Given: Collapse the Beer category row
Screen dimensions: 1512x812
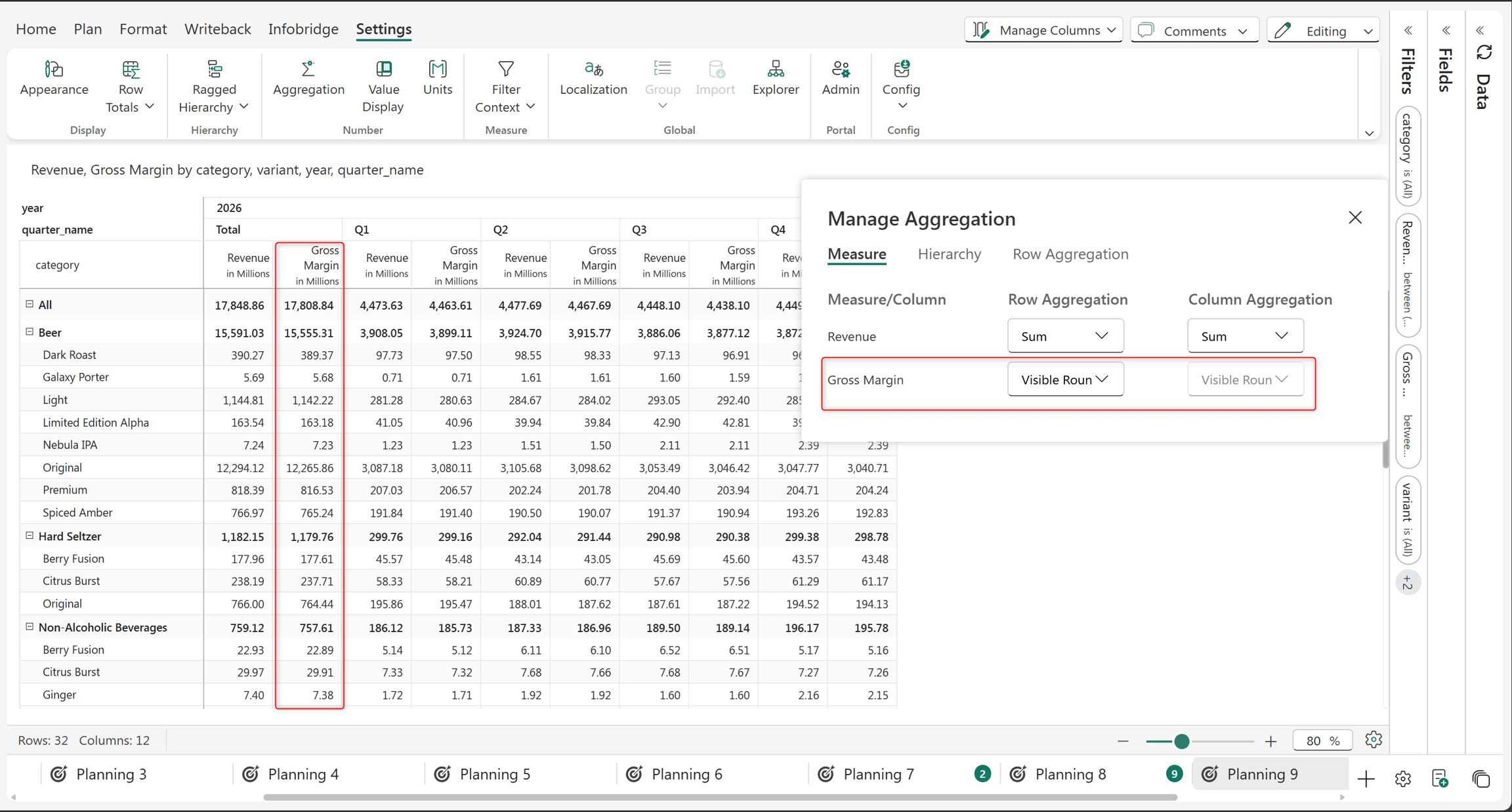Looking at the screenshot, I should coord(30,332).
